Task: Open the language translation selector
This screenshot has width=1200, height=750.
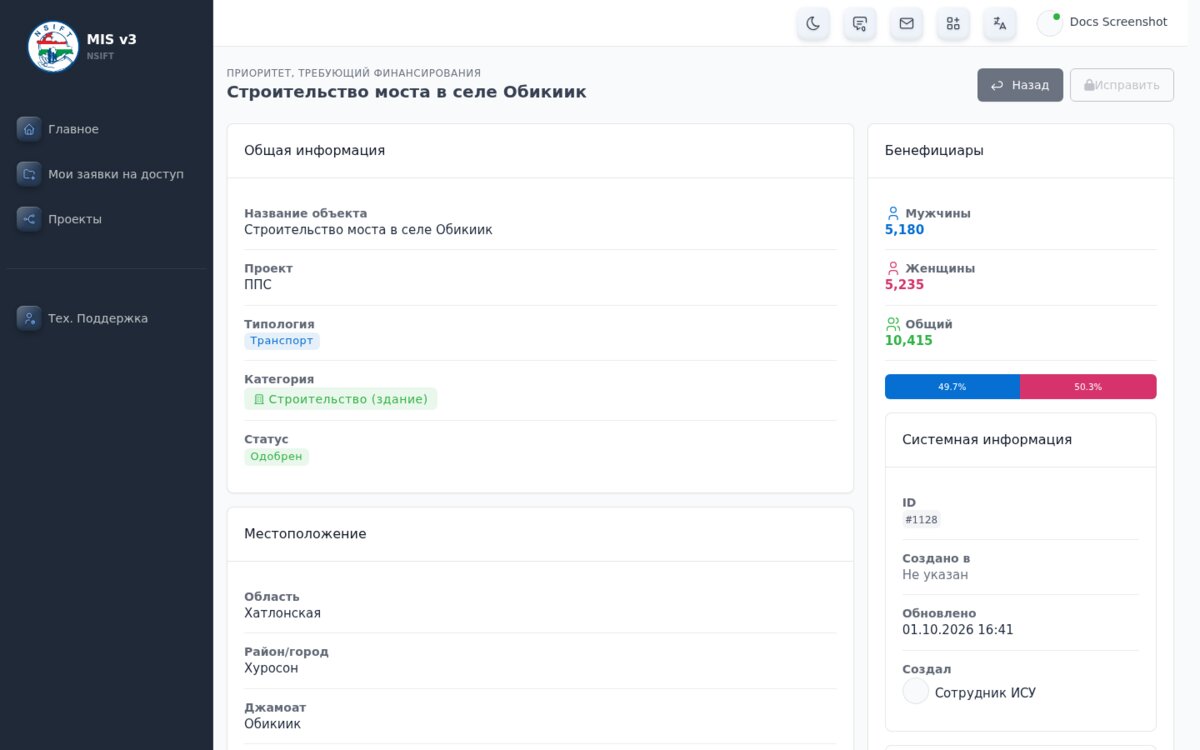Action: 1000,23
